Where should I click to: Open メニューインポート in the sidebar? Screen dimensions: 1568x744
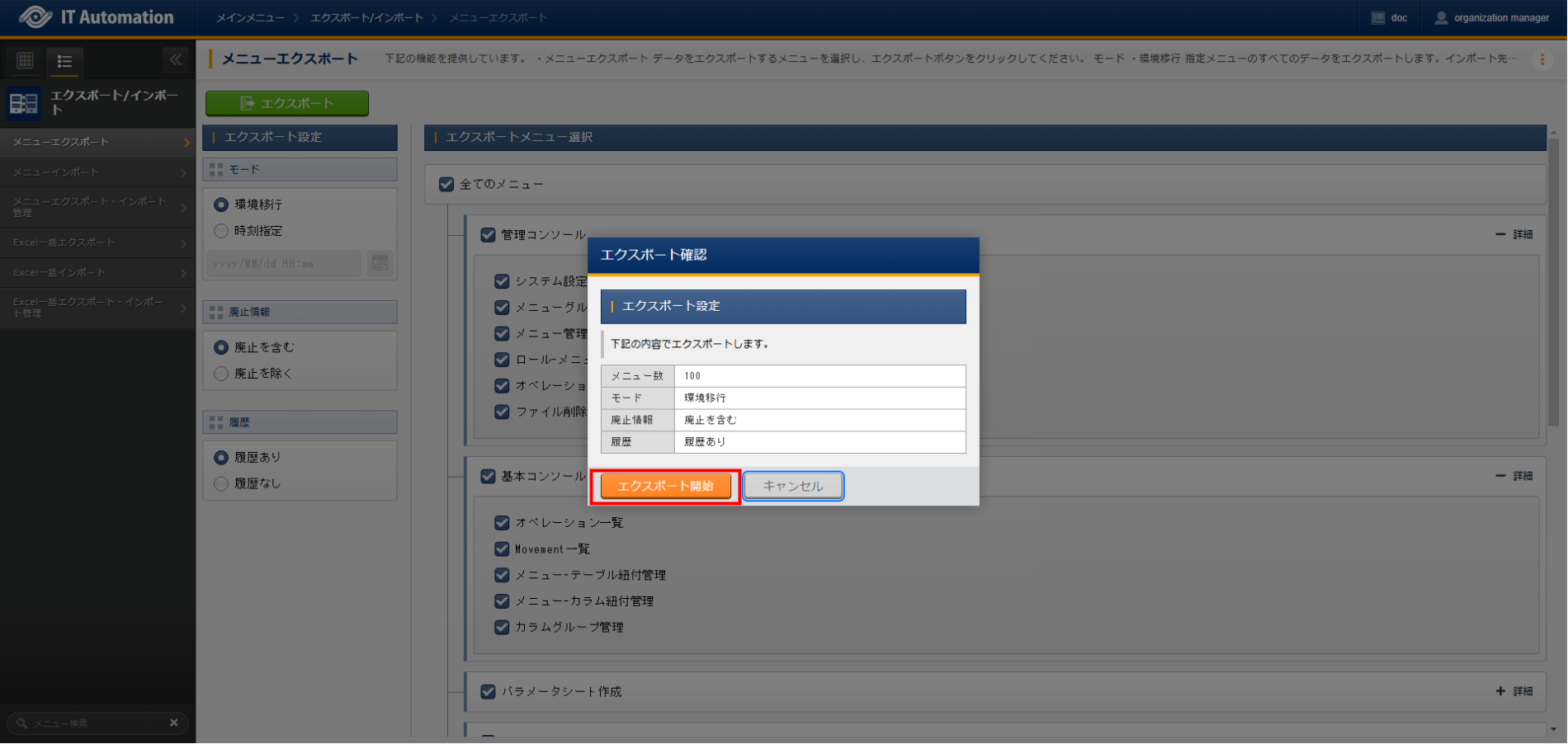(97, 172)
